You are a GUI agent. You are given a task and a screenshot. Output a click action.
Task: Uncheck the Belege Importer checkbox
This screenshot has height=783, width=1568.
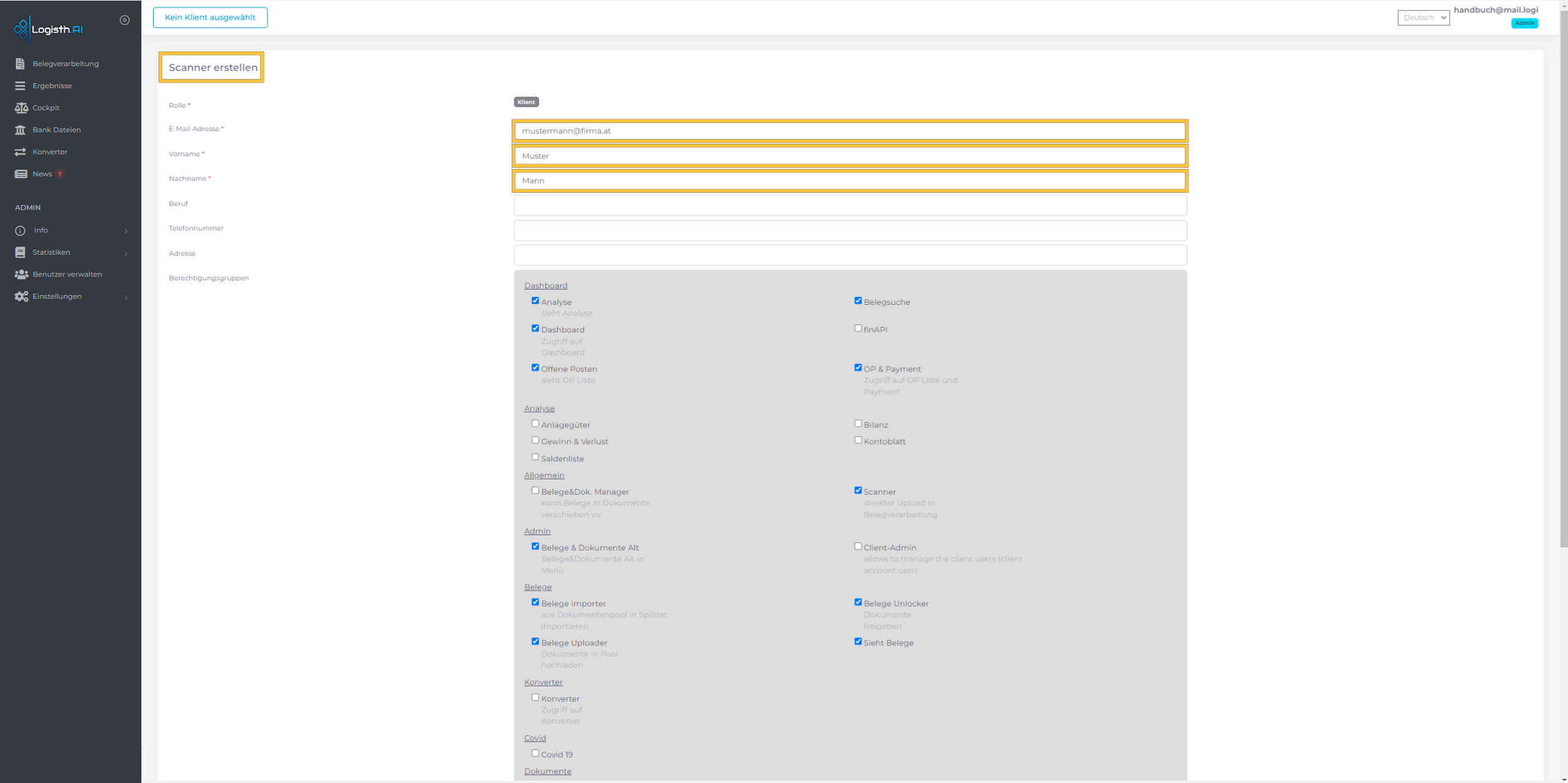[536, 602]
